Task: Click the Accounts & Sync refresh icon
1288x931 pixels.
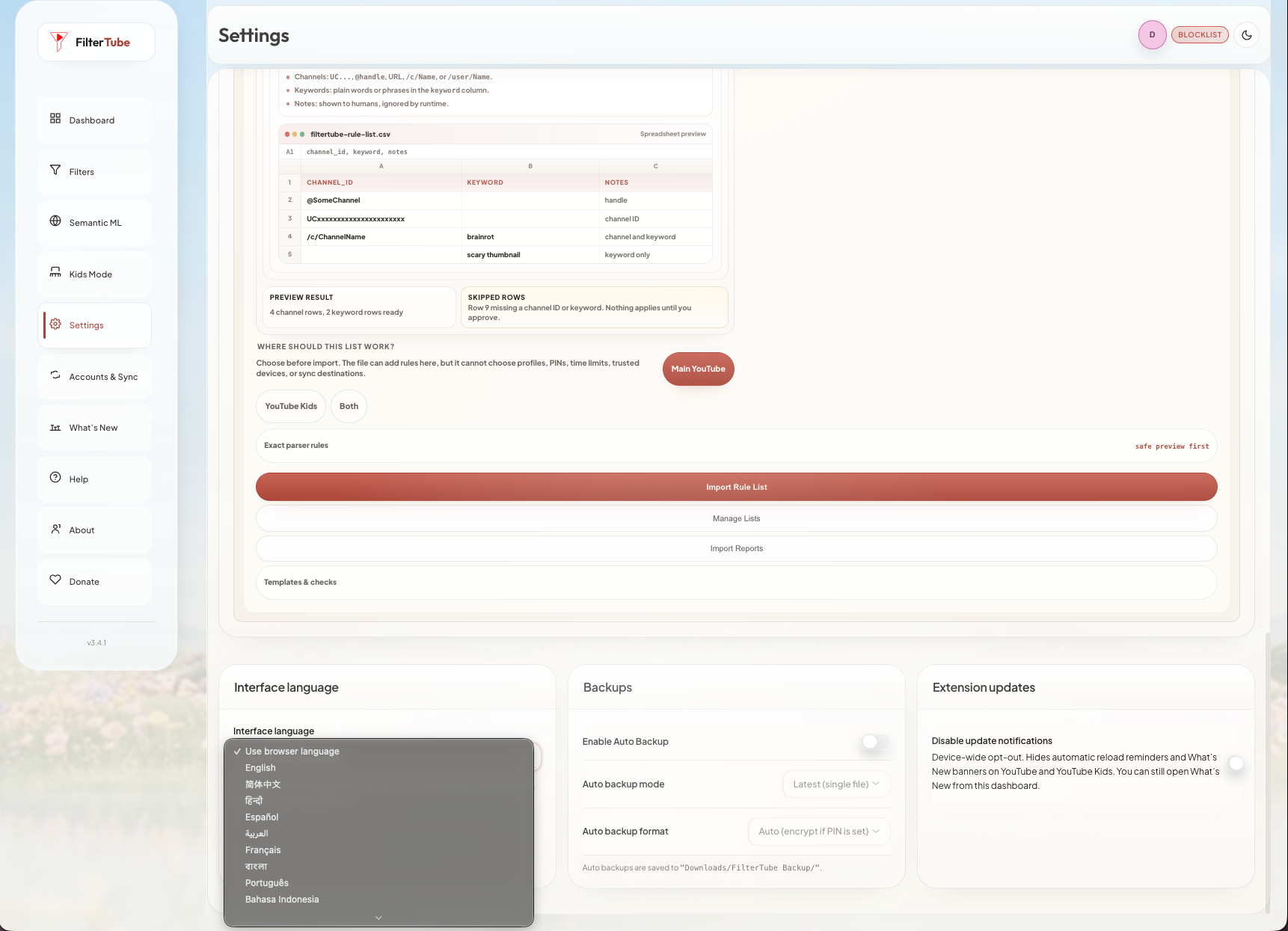Action: [x=55, y=375]
